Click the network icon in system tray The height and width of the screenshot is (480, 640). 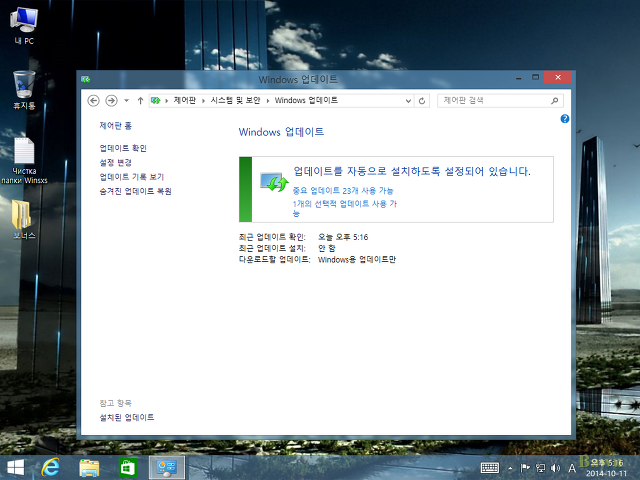point(540,468)
